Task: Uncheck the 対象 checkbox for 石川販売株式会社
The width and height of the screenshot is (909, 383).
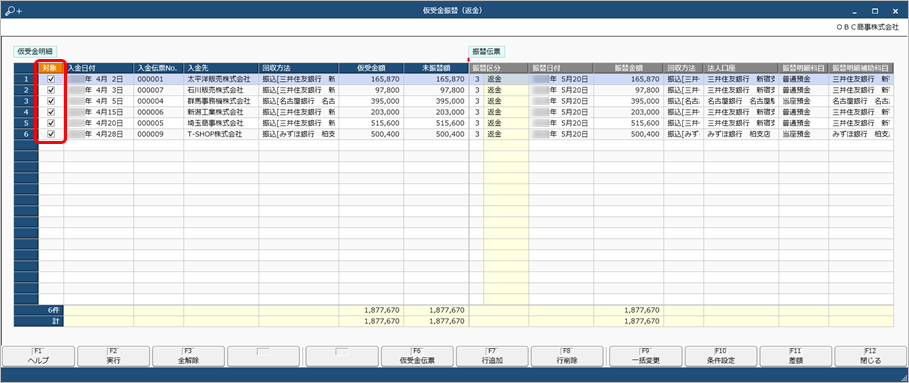Action: pyautogui.click(x=51, y=90)
